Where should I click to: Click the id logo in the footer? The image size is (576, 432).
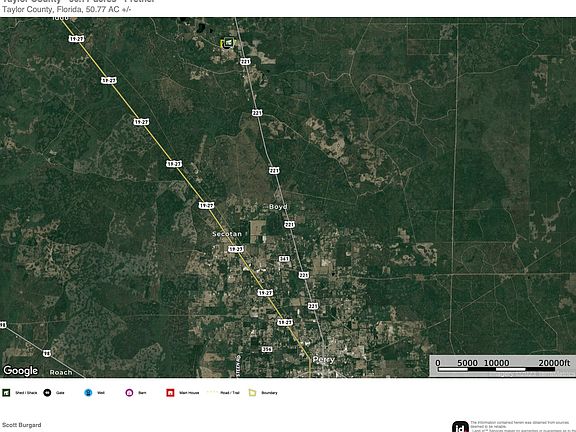460,427
